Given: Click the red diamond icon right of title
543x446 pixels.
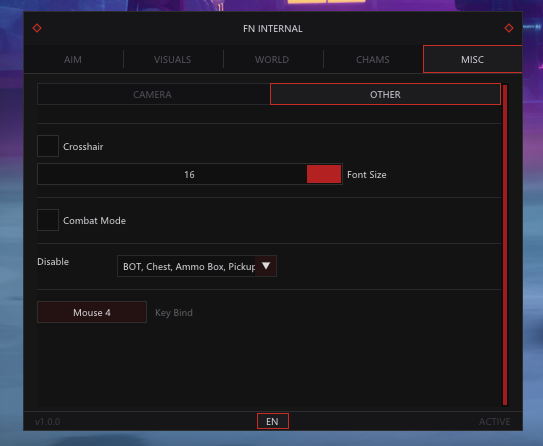Looking at the screenshot, I should point(509,28).
